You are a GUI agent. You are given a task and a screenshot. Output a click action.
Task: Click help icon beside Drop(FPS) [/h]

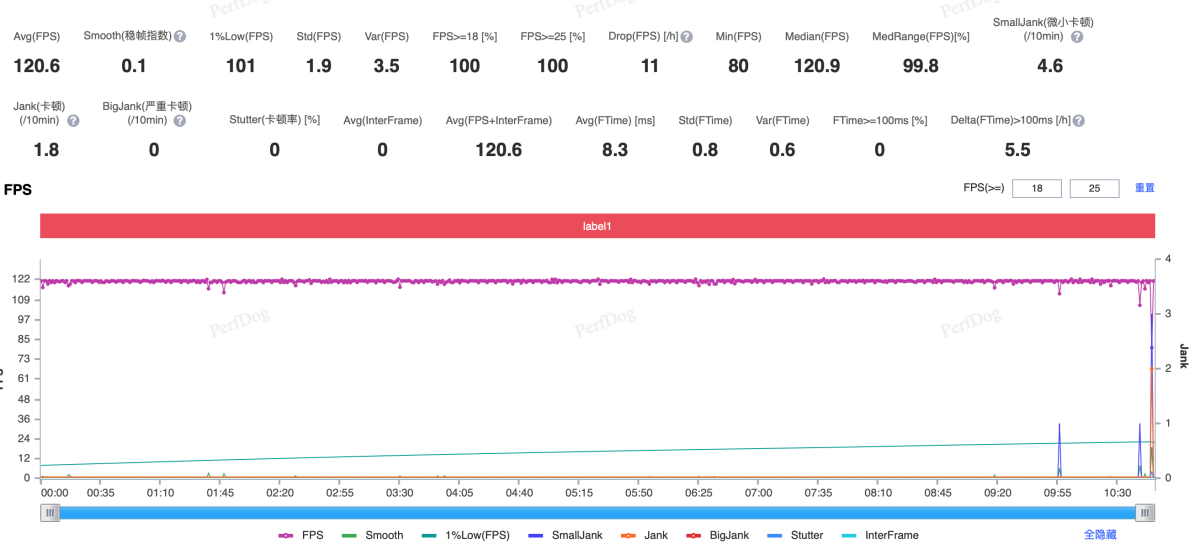pos(686,36)
